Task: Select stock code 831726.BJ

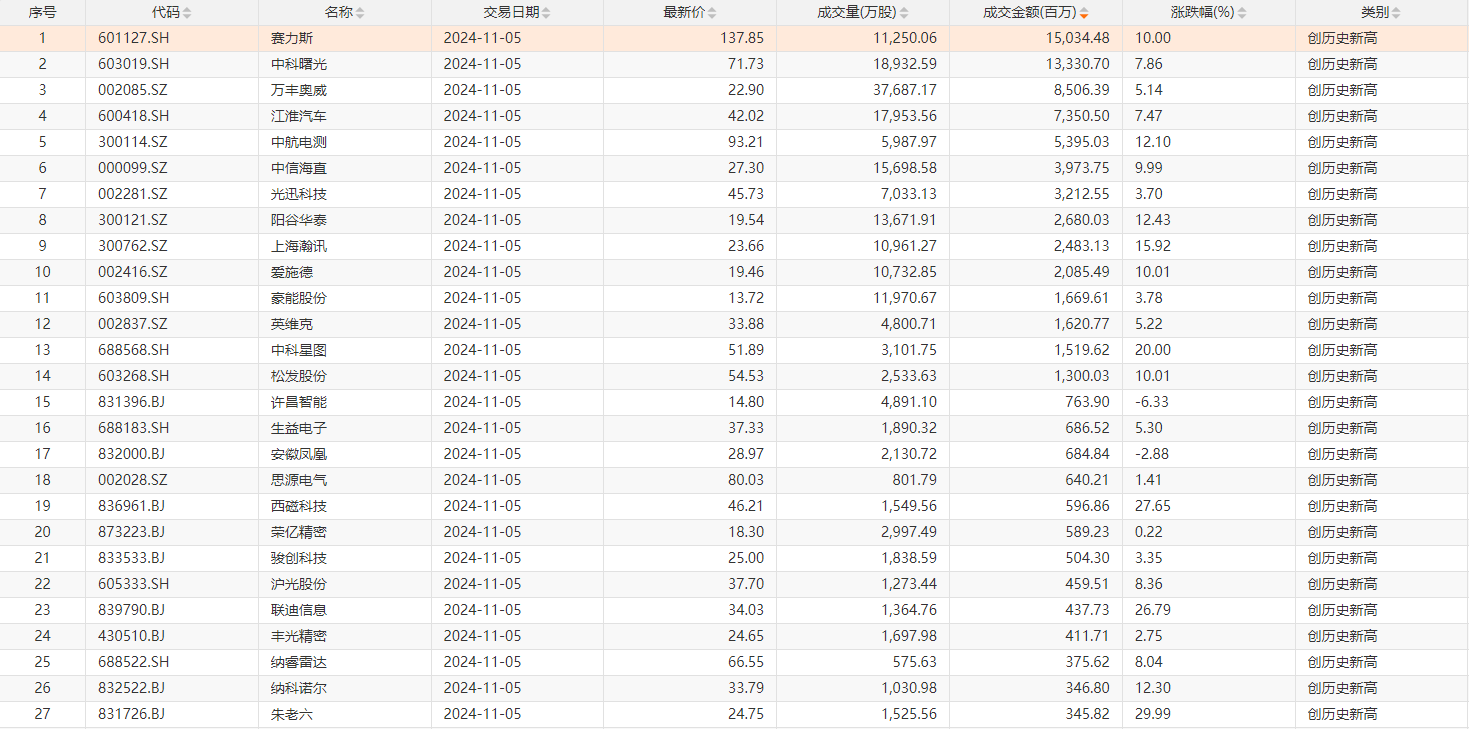Action: click(133, 714)
